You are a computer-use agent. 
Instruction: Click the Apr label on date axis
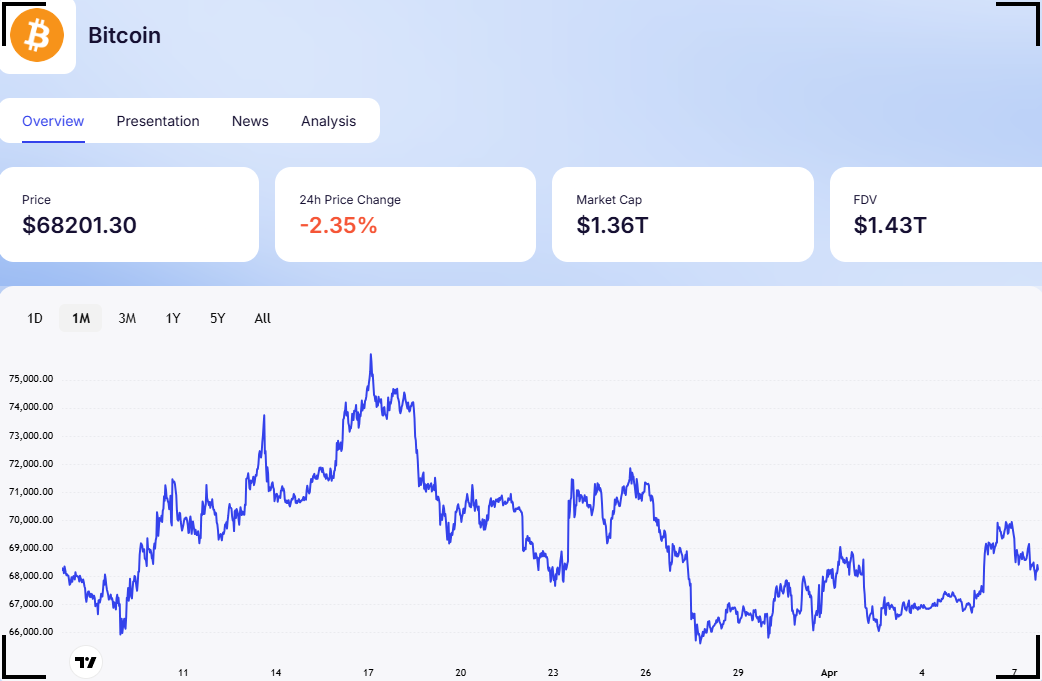tap(829, 672)
